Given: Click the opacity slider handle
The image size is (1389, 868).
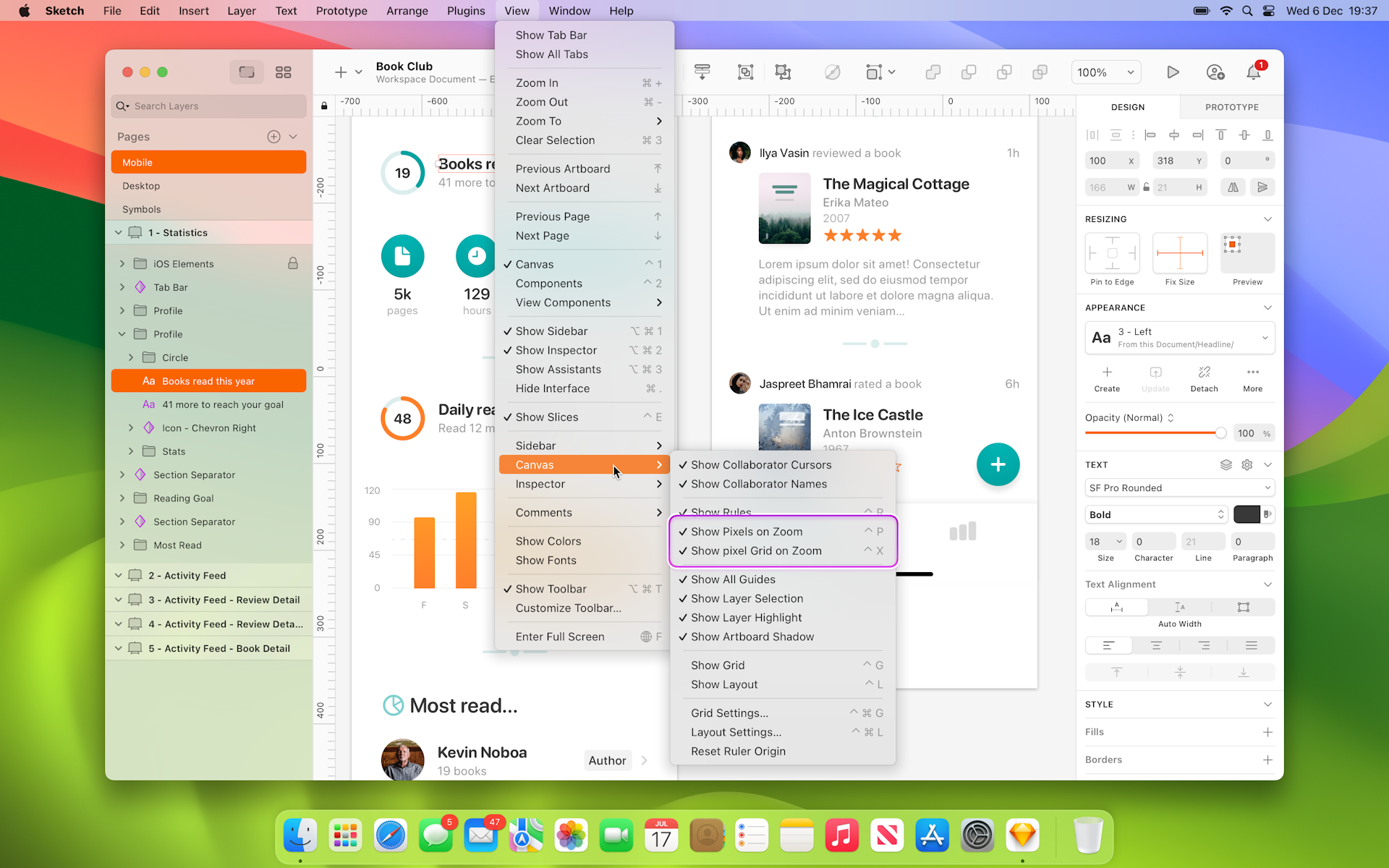Looking at the screenshot, I should pyautogui.click(x=1220, y=433).
